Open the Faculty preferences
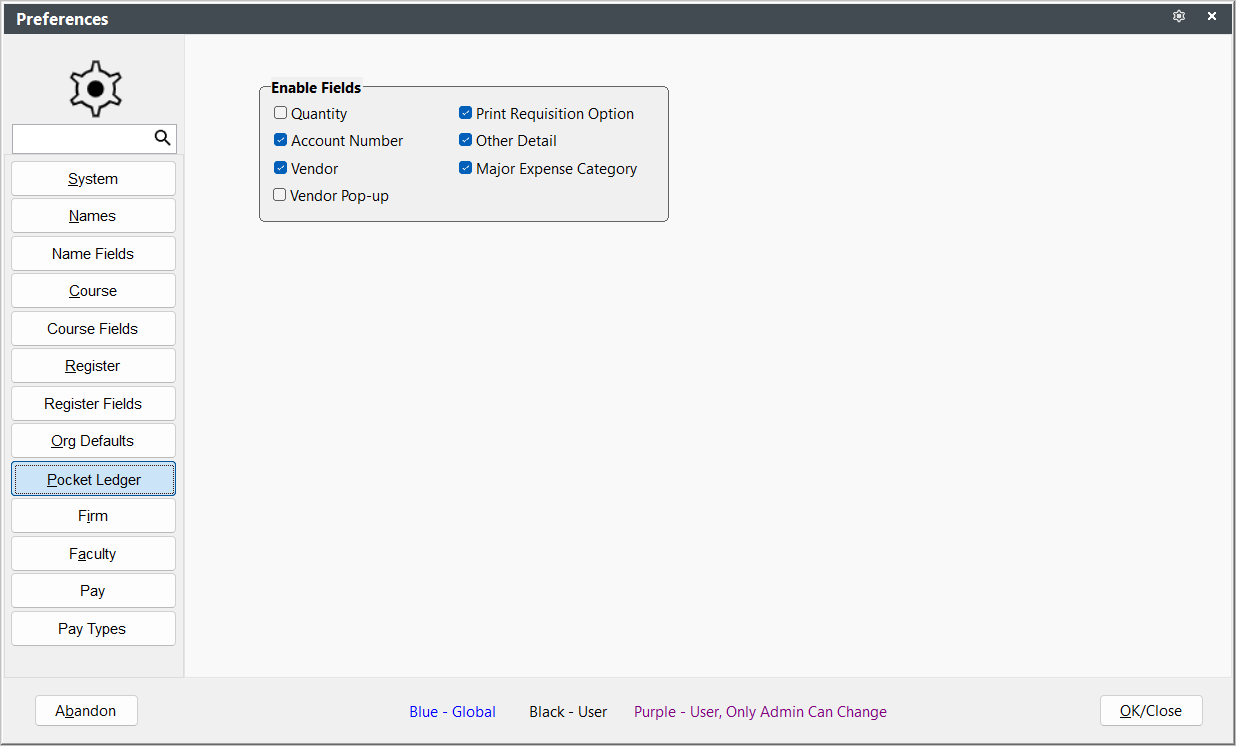 point(93,554)
